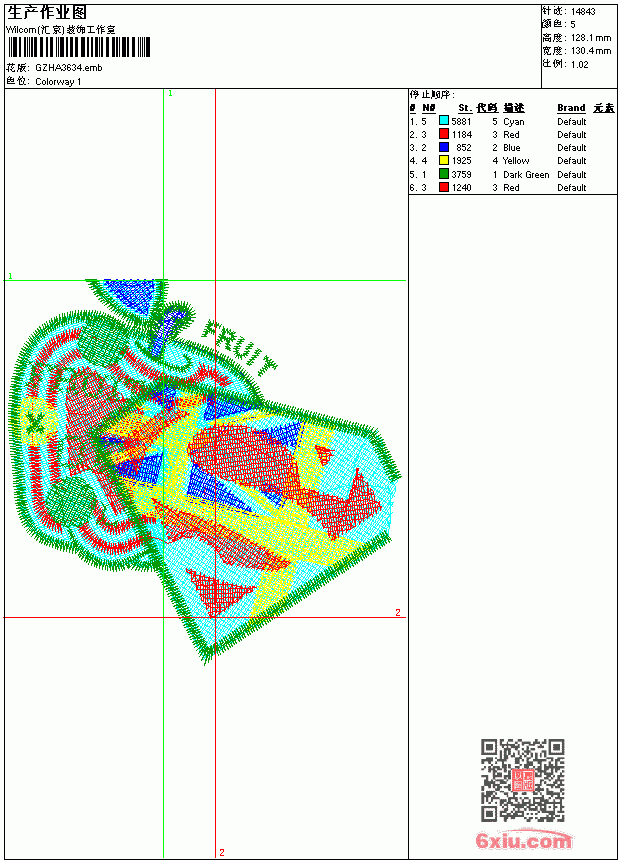This screenshot has width=620, height=860.
Task: Click the St. column header
Action: [465, 108]
